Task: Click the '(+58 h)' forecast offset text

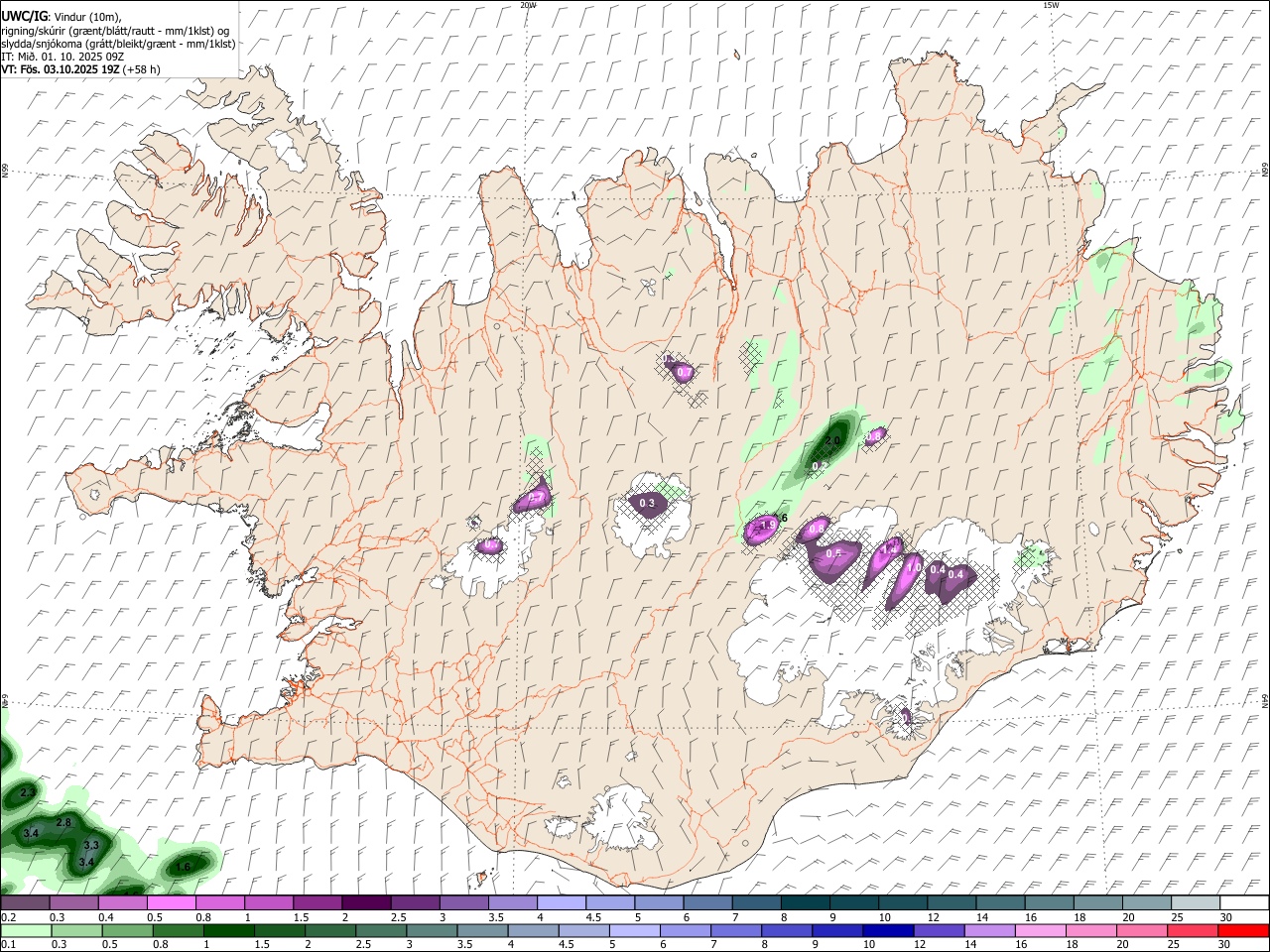Action: (x=141, y=69)
